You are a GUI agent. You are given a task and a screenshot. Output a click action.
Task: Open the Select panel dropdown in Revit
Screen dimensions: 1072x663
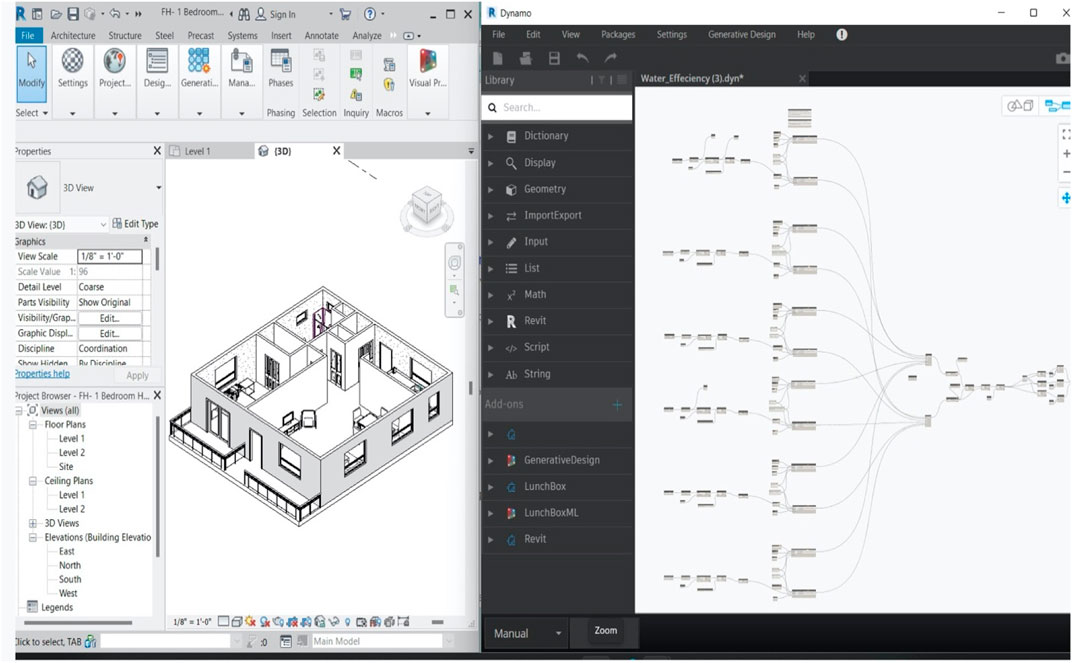31,113
